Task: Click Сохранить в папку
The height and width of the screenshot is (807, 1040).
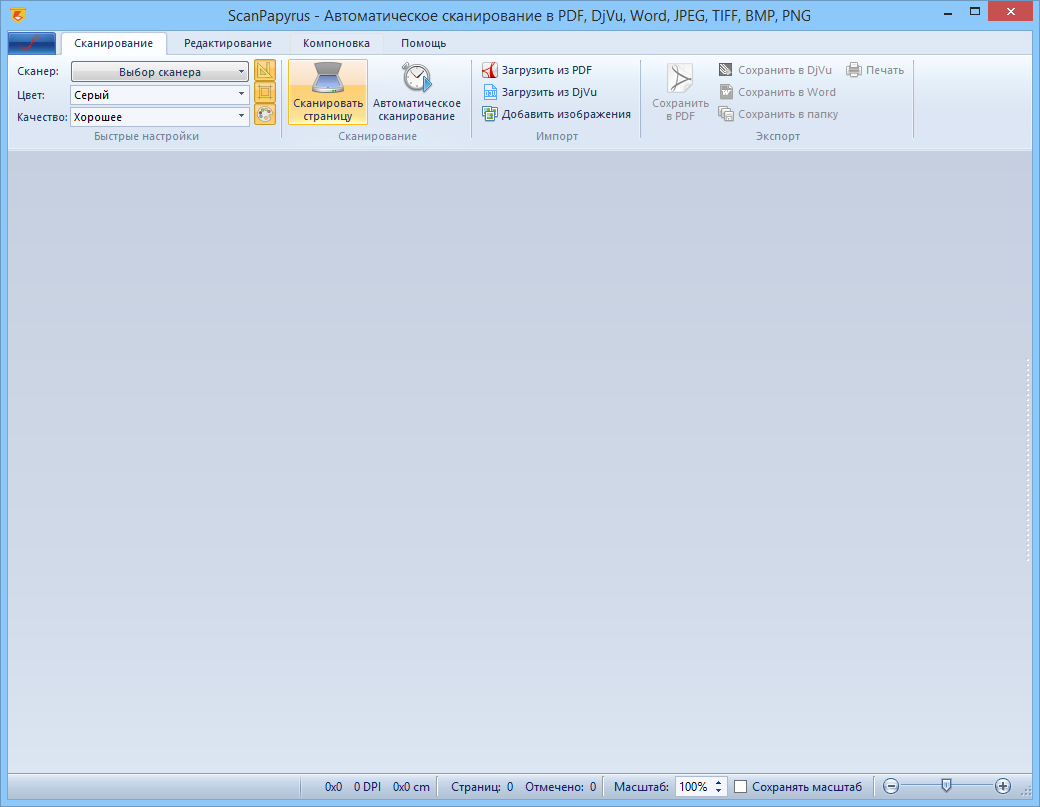Action: tap(778, 114)
